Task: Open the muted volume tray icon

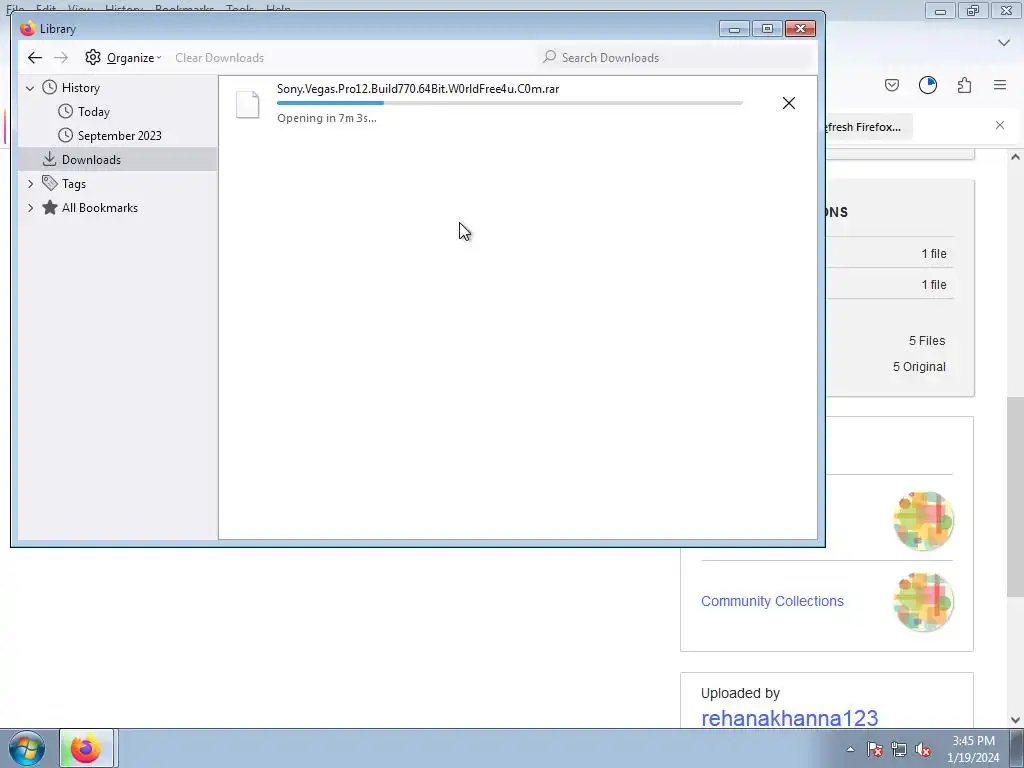Action: 923,750
